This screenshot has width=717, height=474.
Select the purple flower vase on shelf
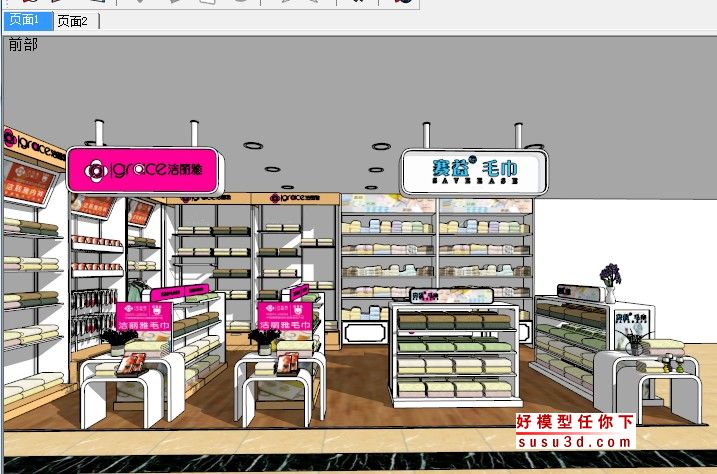point(610,283)
